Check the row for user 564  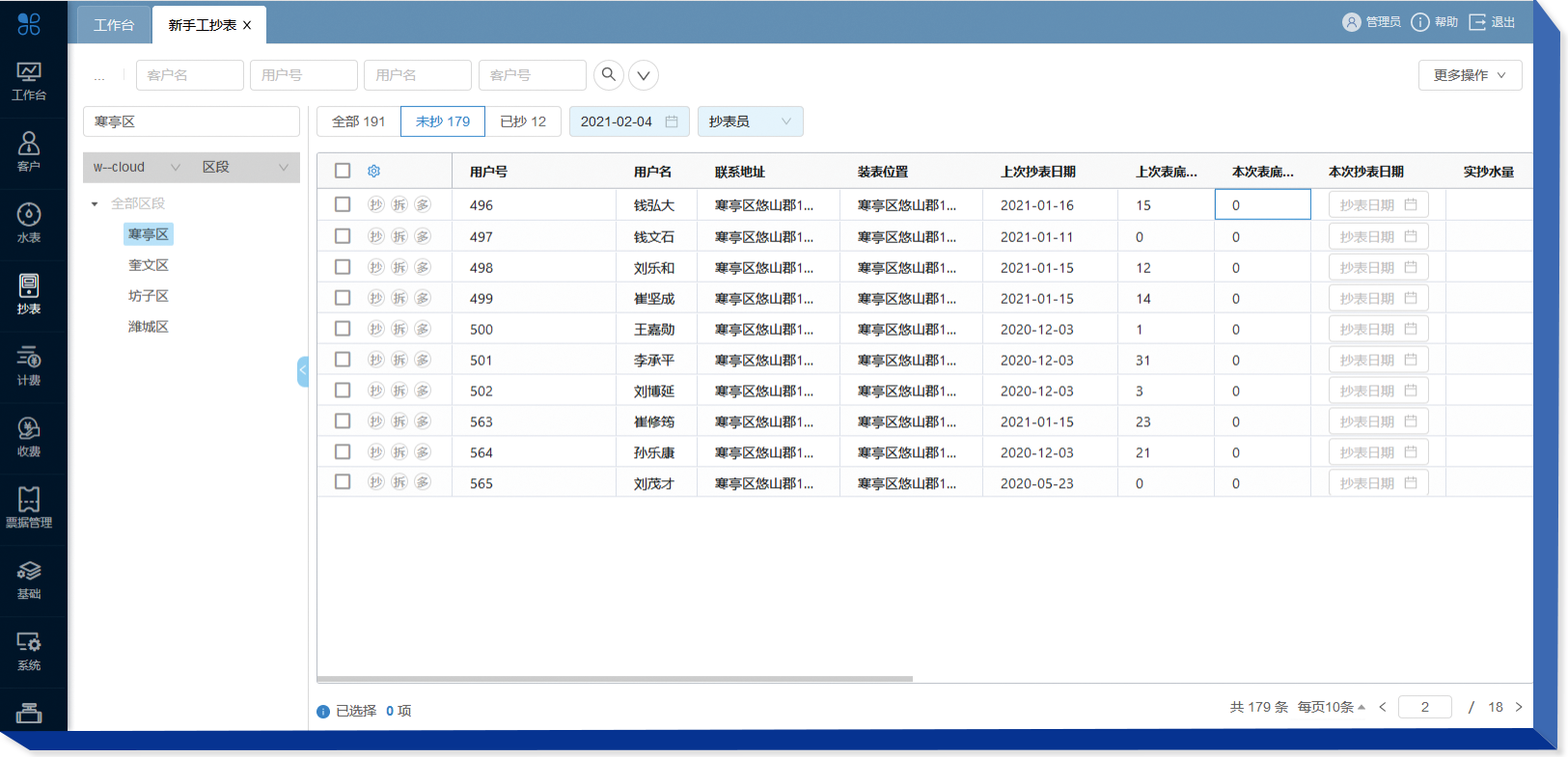[x=343, y=452]
